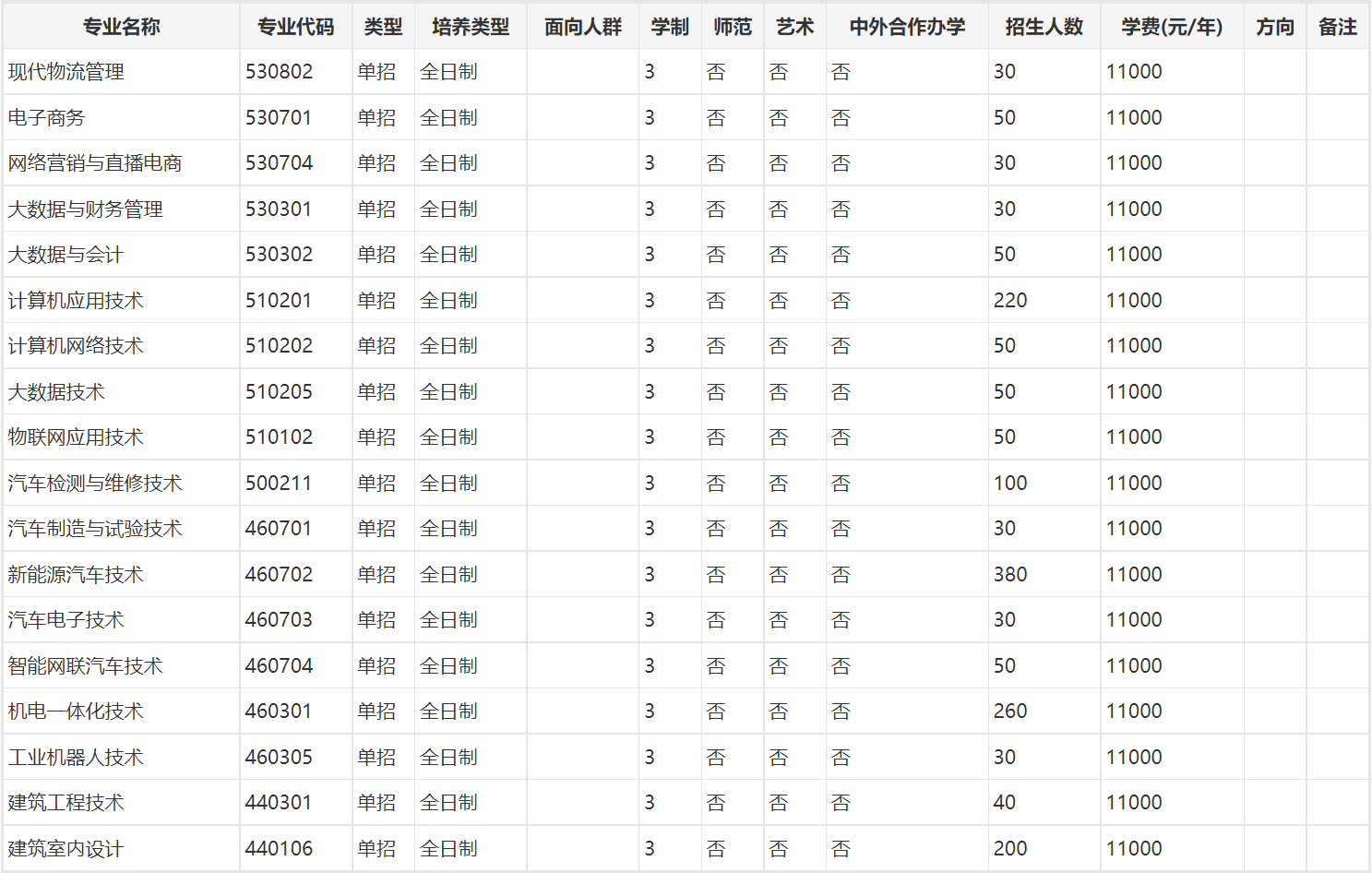Click enrollment count 200 for 建筑室内设计
The image size is (1372, 873).
1010,849
